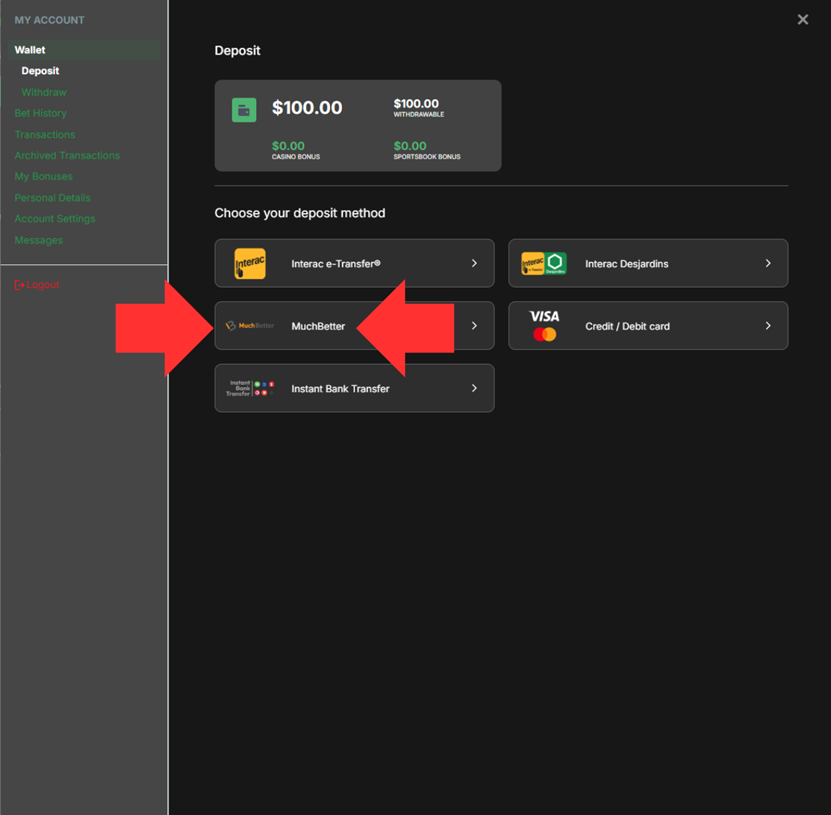Screen dimensions: 831x815
Task: Expand the Interac e-Transfer chevron arrow
Action: pyautogui.click(x=474, y=264)
